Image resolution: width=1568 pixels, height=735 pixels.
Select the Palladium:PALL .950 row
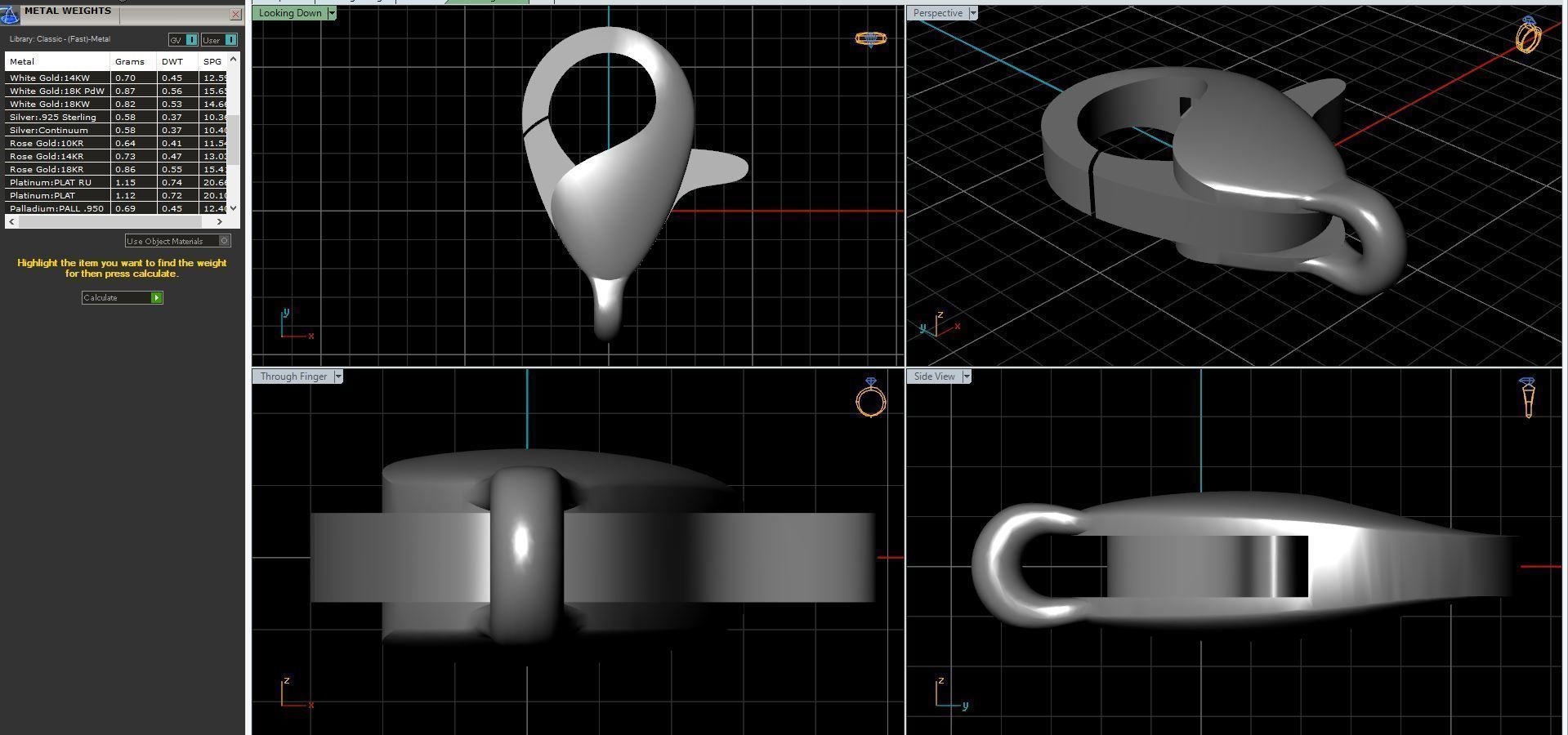tap(117, 208)
